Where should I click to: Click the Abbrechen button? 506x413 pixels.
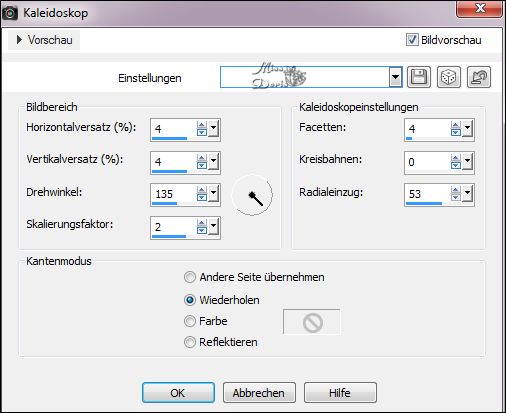click(x=259, y=393)
